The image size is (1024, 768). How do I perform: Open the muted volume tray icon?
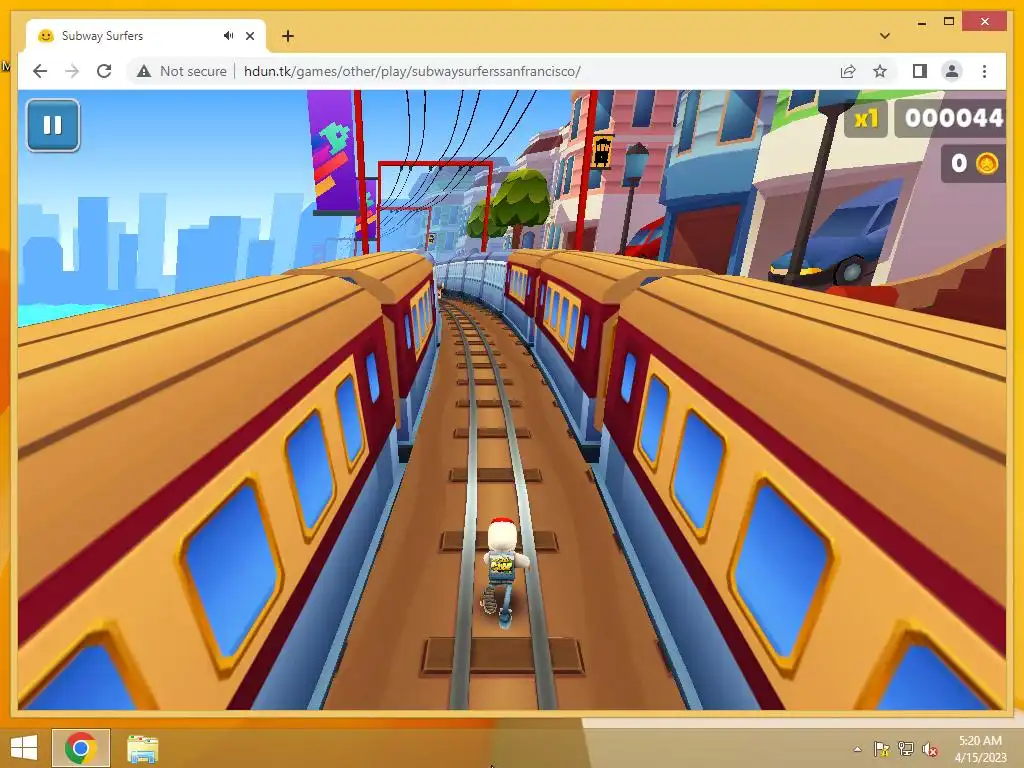coord(930,749)
